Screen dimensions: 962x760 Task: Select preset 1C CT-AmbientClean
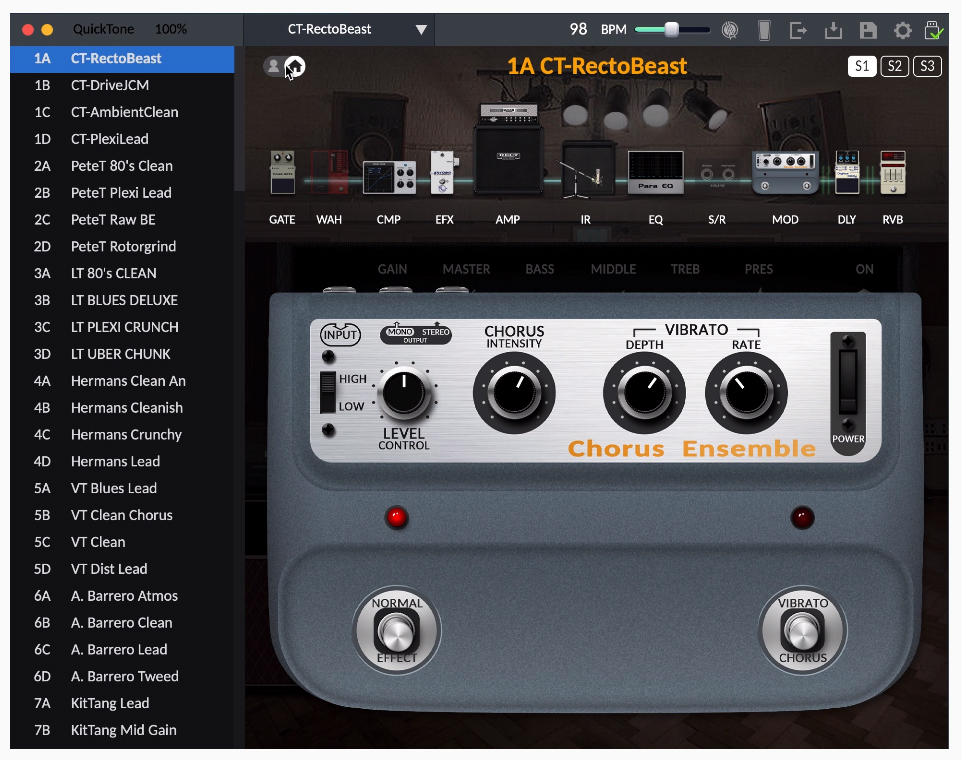122,112
